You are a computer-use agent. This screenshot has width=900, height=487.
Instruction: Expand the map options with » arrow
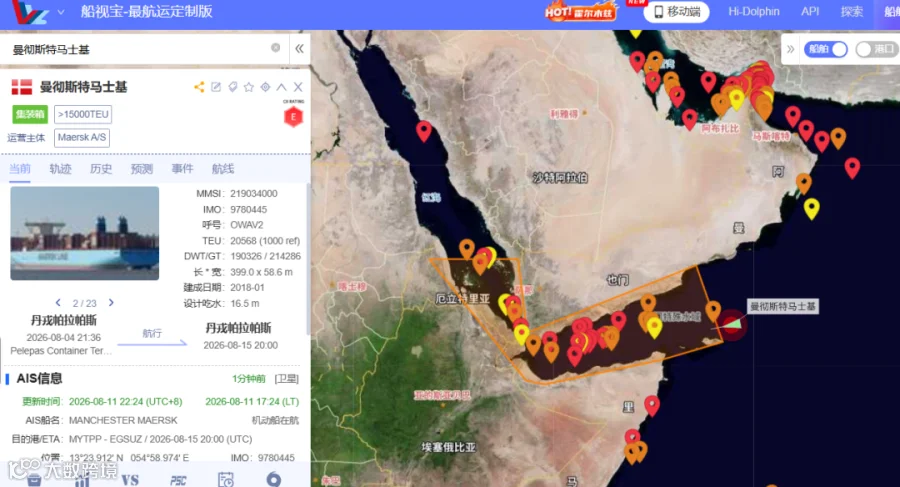(790, 49)
